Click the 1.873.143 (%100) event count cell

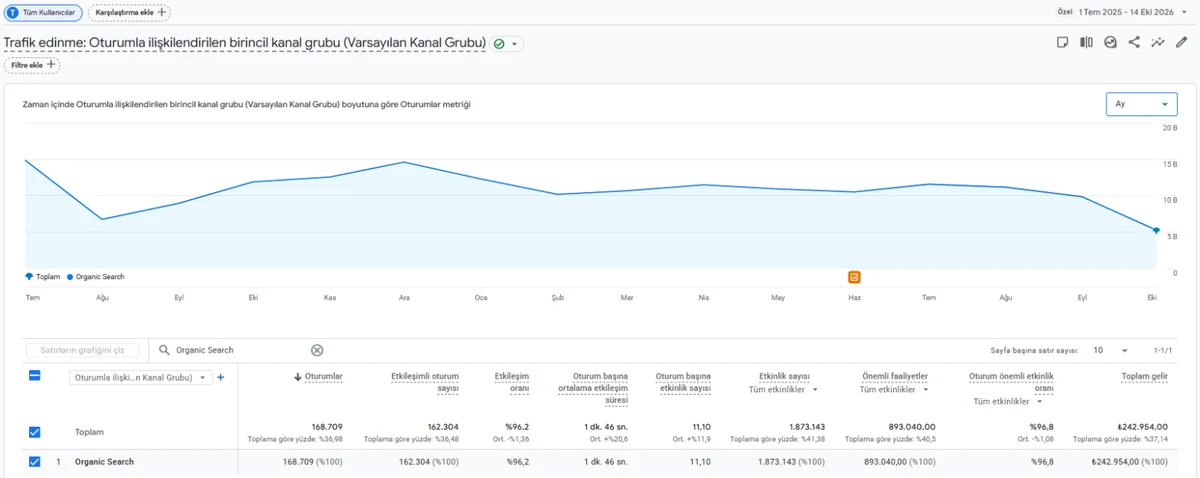tap(791, 462)
